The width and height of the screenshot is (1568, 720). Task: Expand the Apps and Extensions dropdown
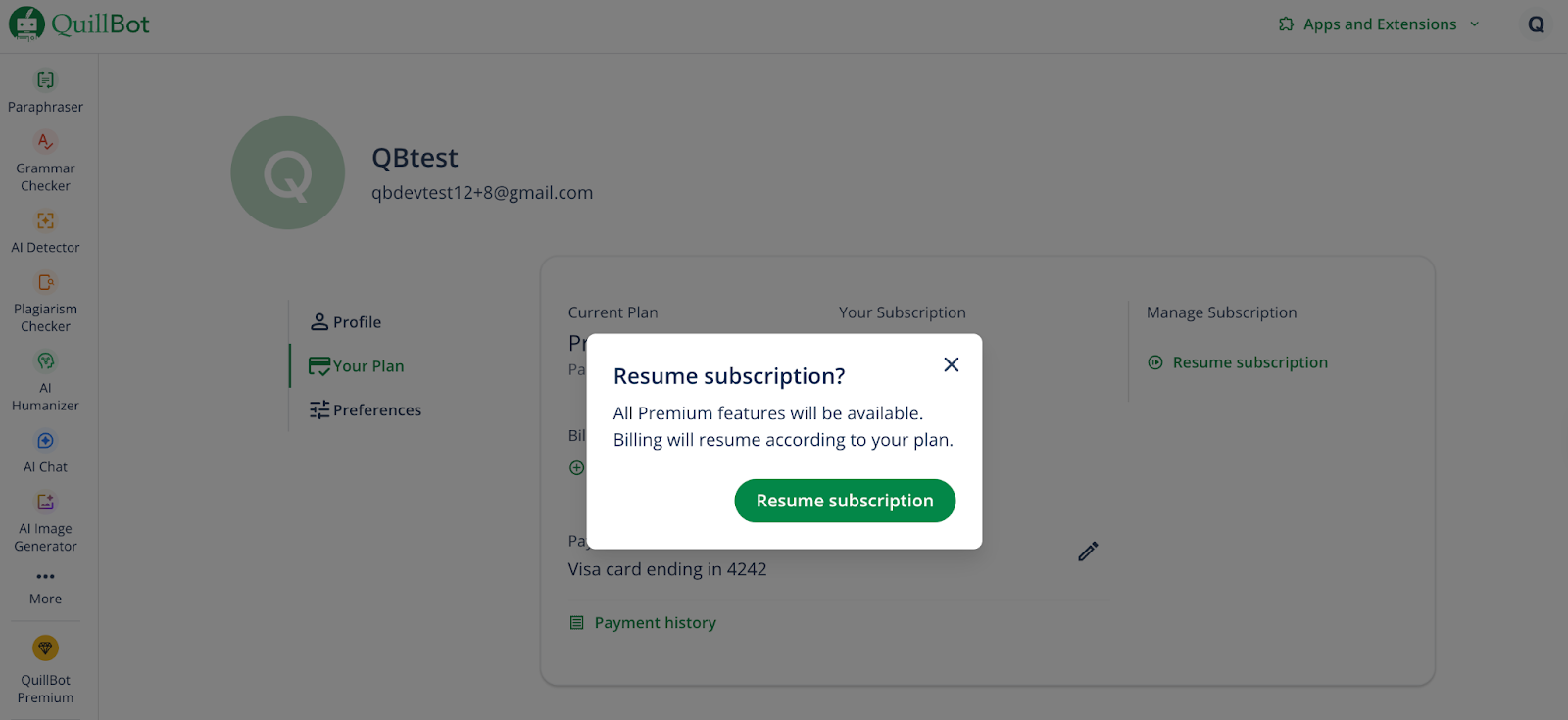click(x=1379, y=24)
